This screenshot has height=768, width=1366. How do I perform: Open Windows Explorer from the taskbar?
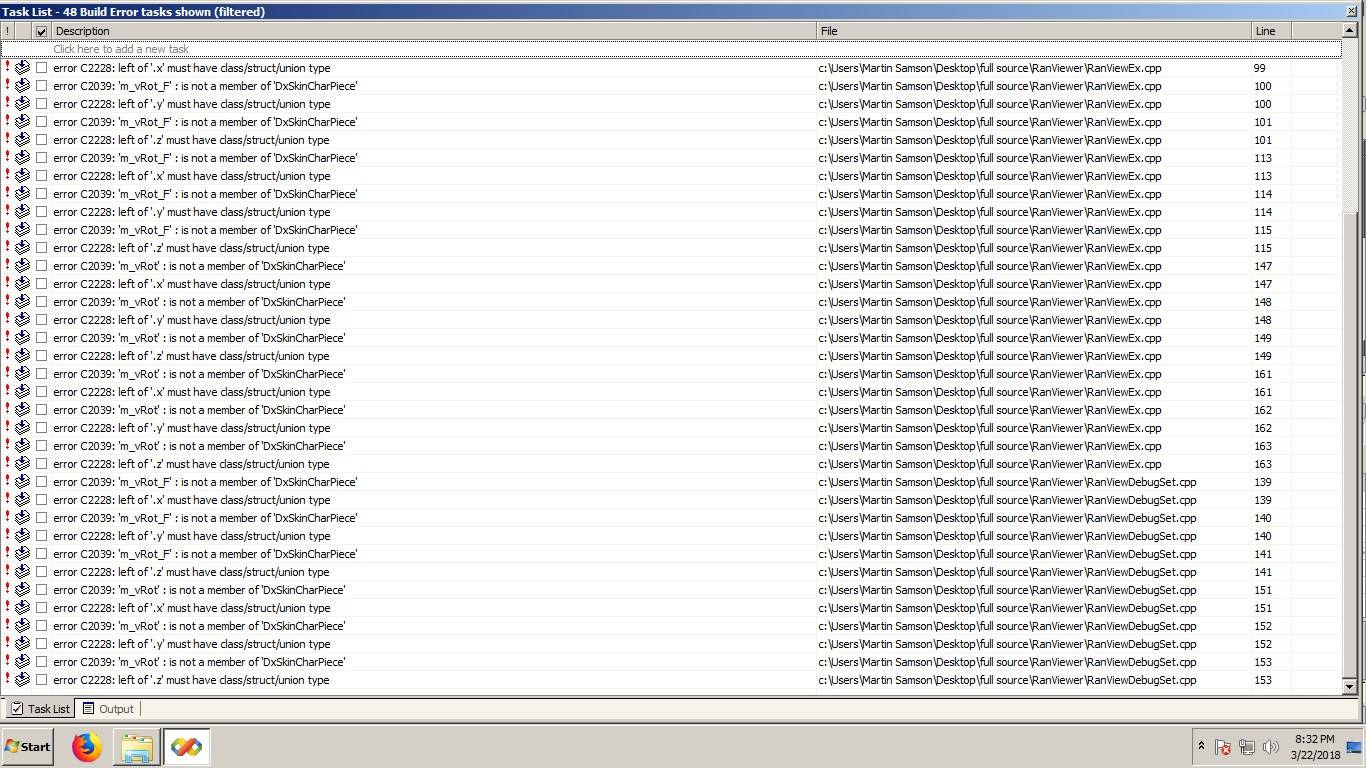click(x=137, y=746)
